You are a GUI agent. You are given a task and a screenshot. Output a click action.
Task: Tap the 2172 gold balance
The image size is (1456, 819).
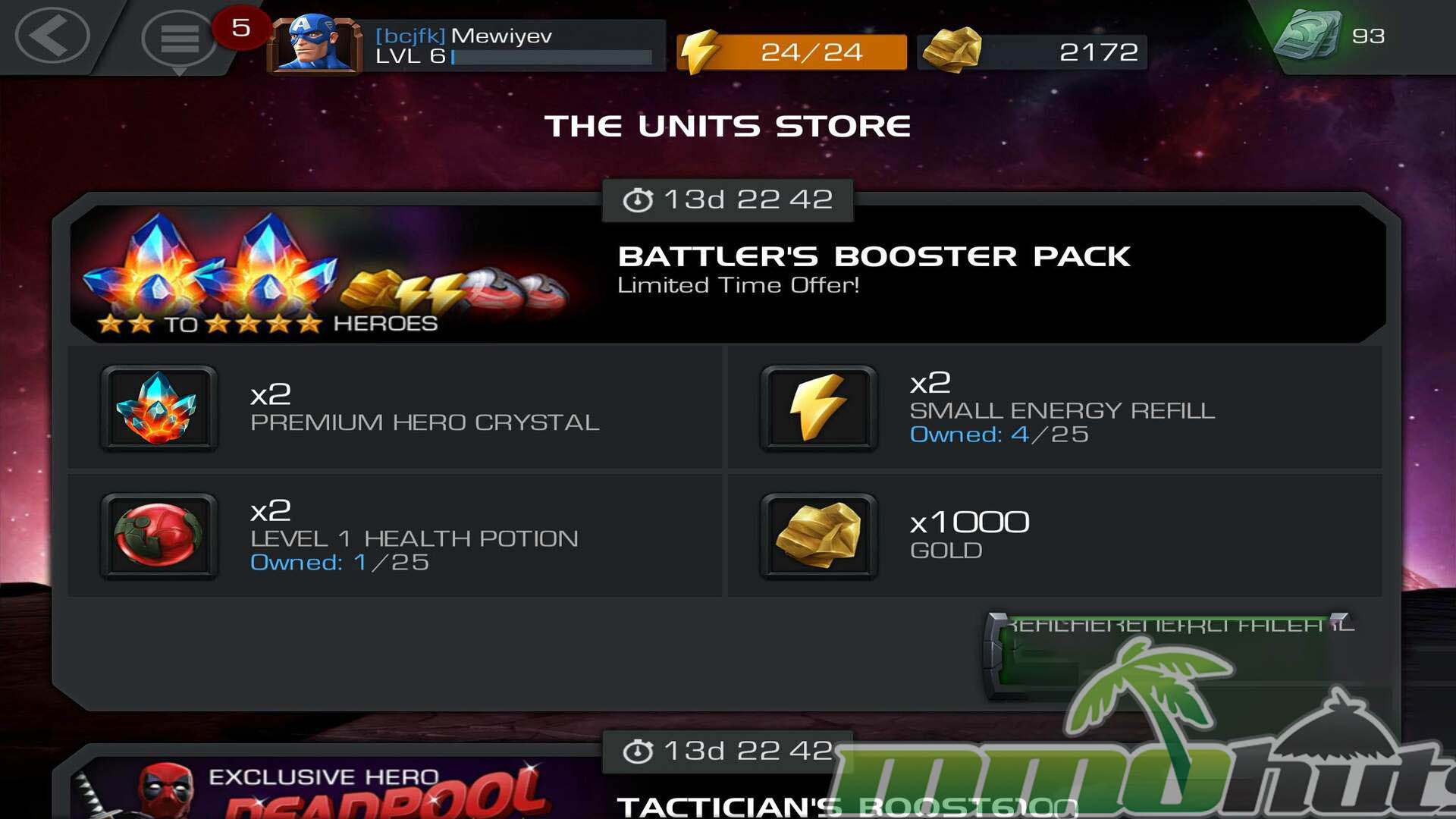coord(1098,52)
